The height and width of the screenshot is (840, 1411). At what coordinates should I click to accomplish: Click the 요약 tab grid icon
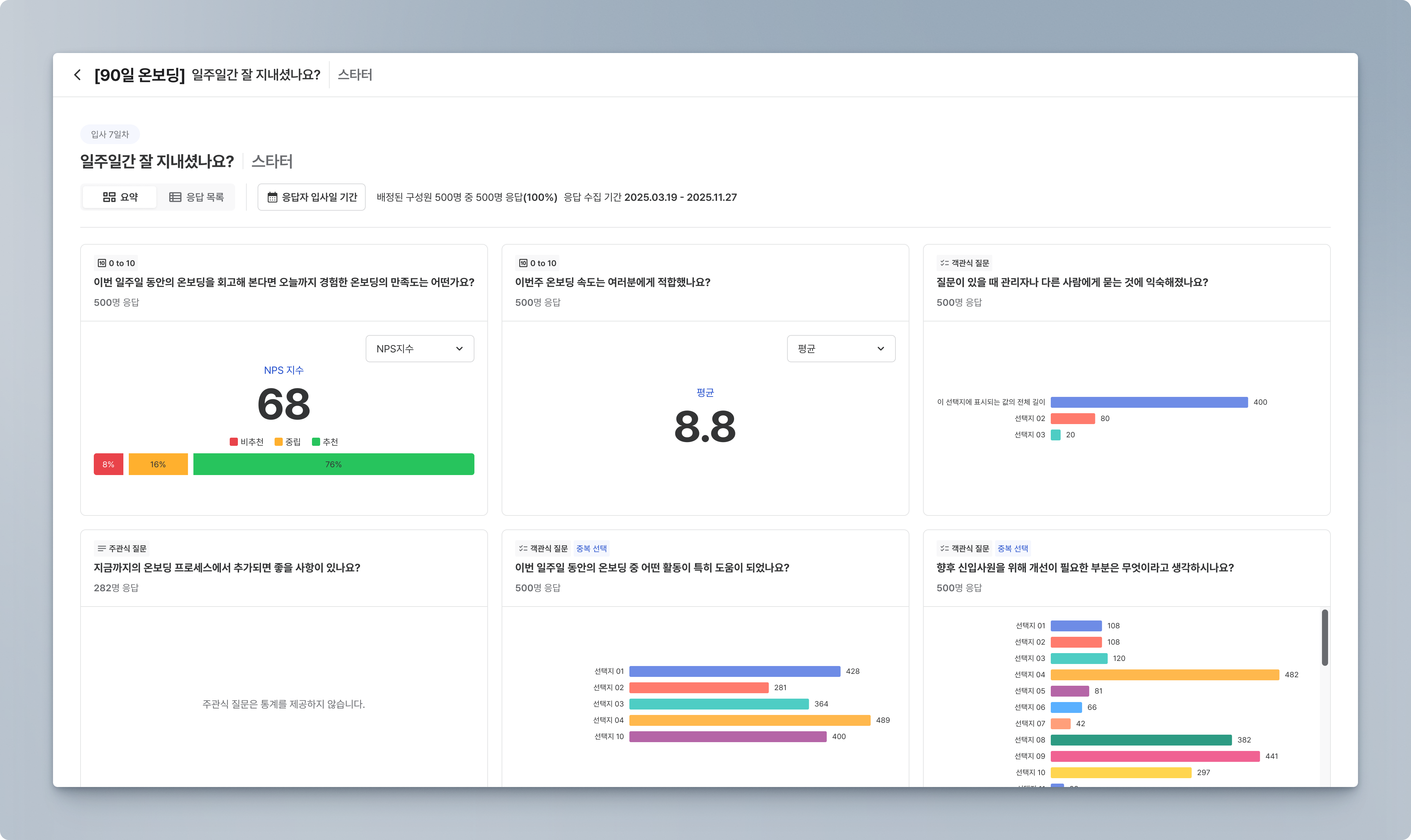coord(109,197)
